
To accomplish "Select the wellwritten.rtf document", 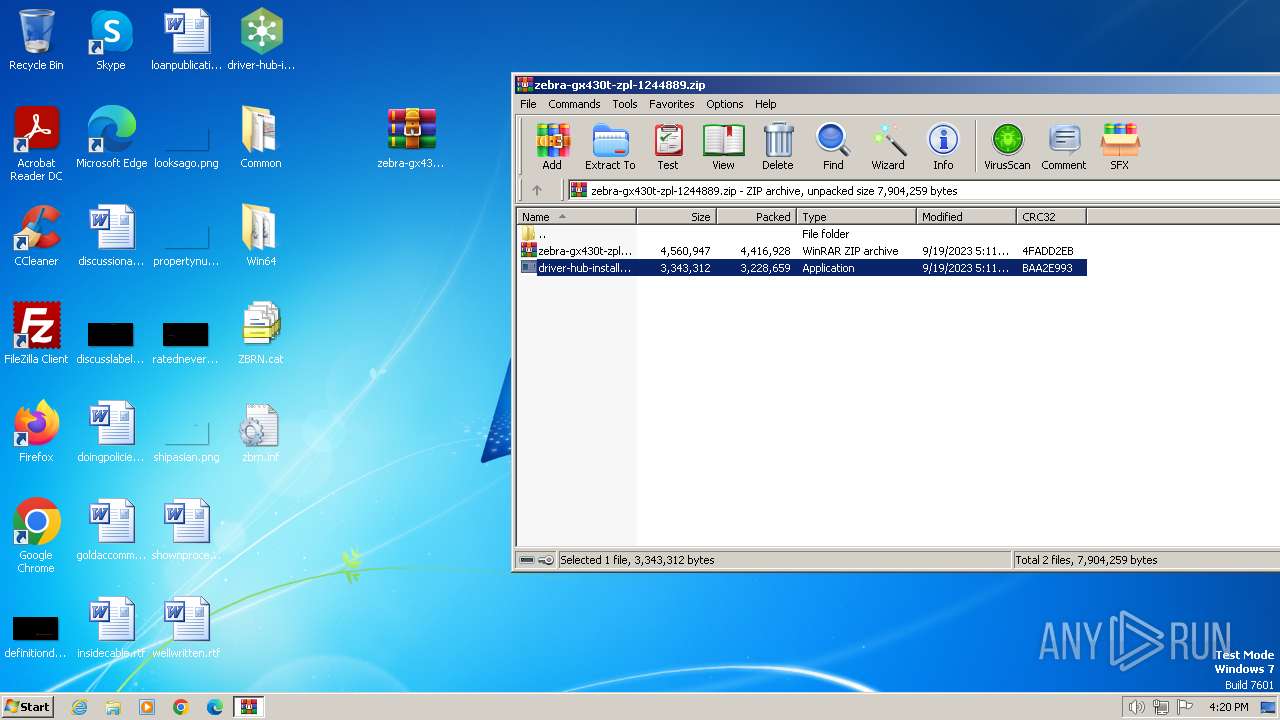I will click(x=186, y=628).
